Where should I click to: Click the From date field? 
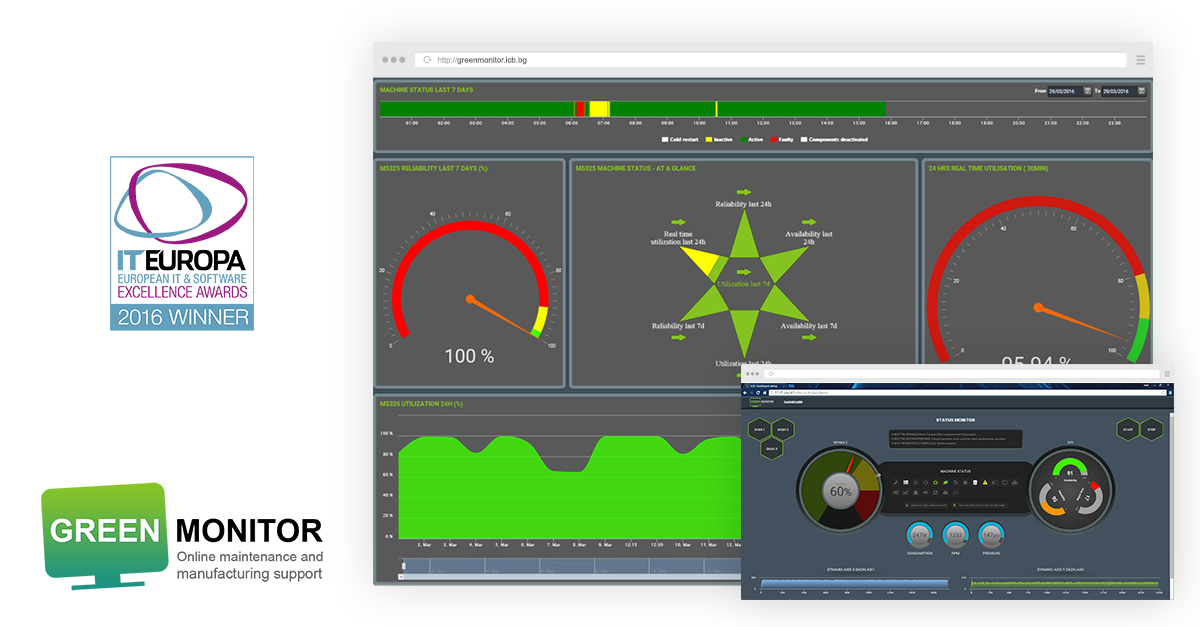pyautogui.click(x=1063, y=91)
